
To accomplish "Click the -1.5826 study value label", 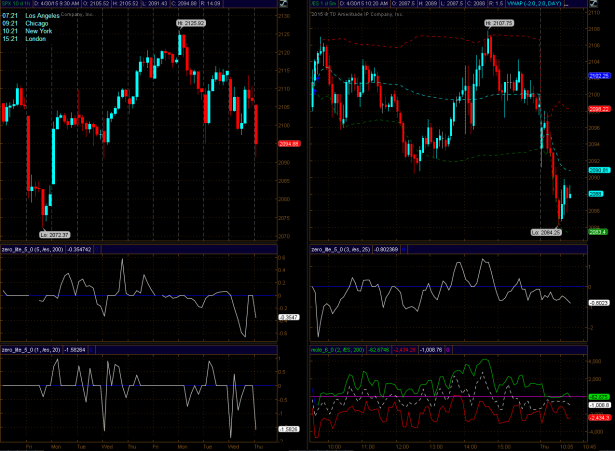I will [x=291, y=429].
